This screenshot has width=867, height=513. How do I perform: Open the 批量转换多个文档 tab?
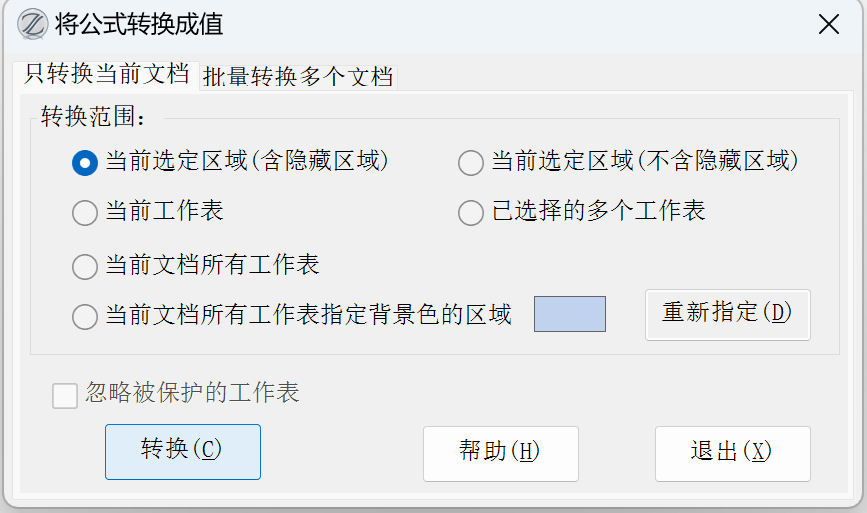click(x=298, y=76)
